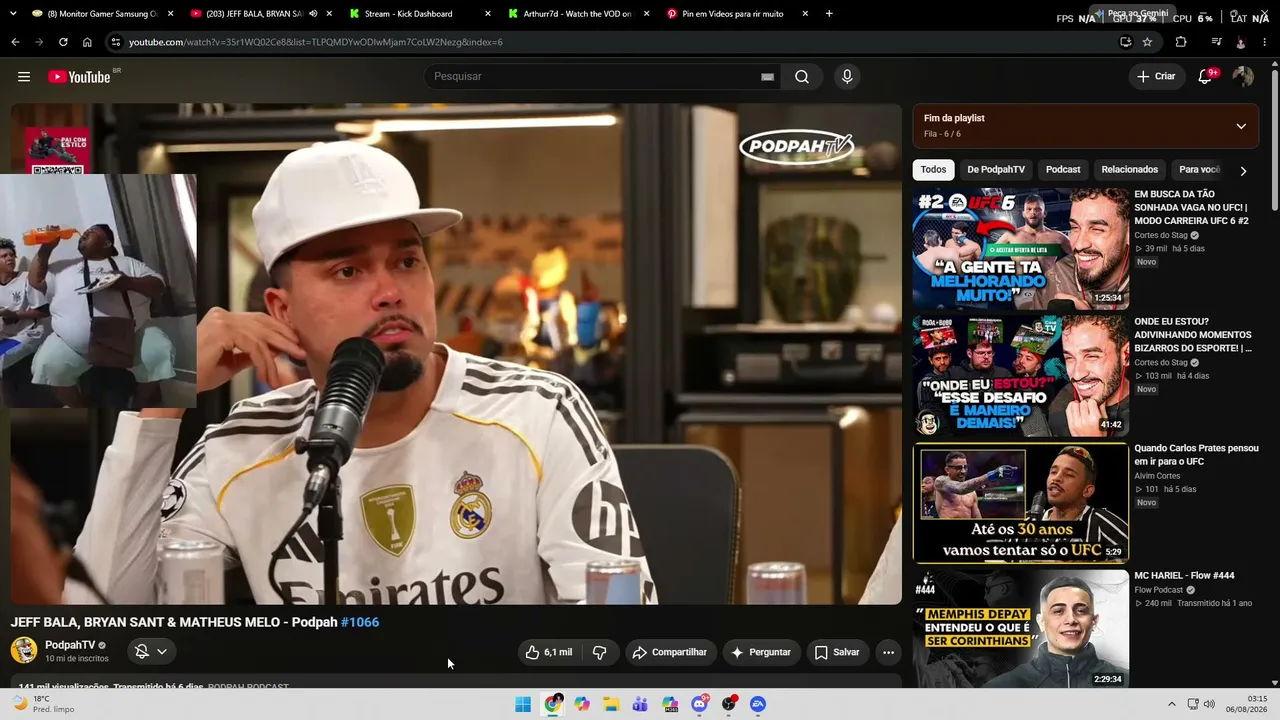Open the UFC 6 career mode thumbnail
This screenshot has width=1280, height=720.
tap(1021, 249)
